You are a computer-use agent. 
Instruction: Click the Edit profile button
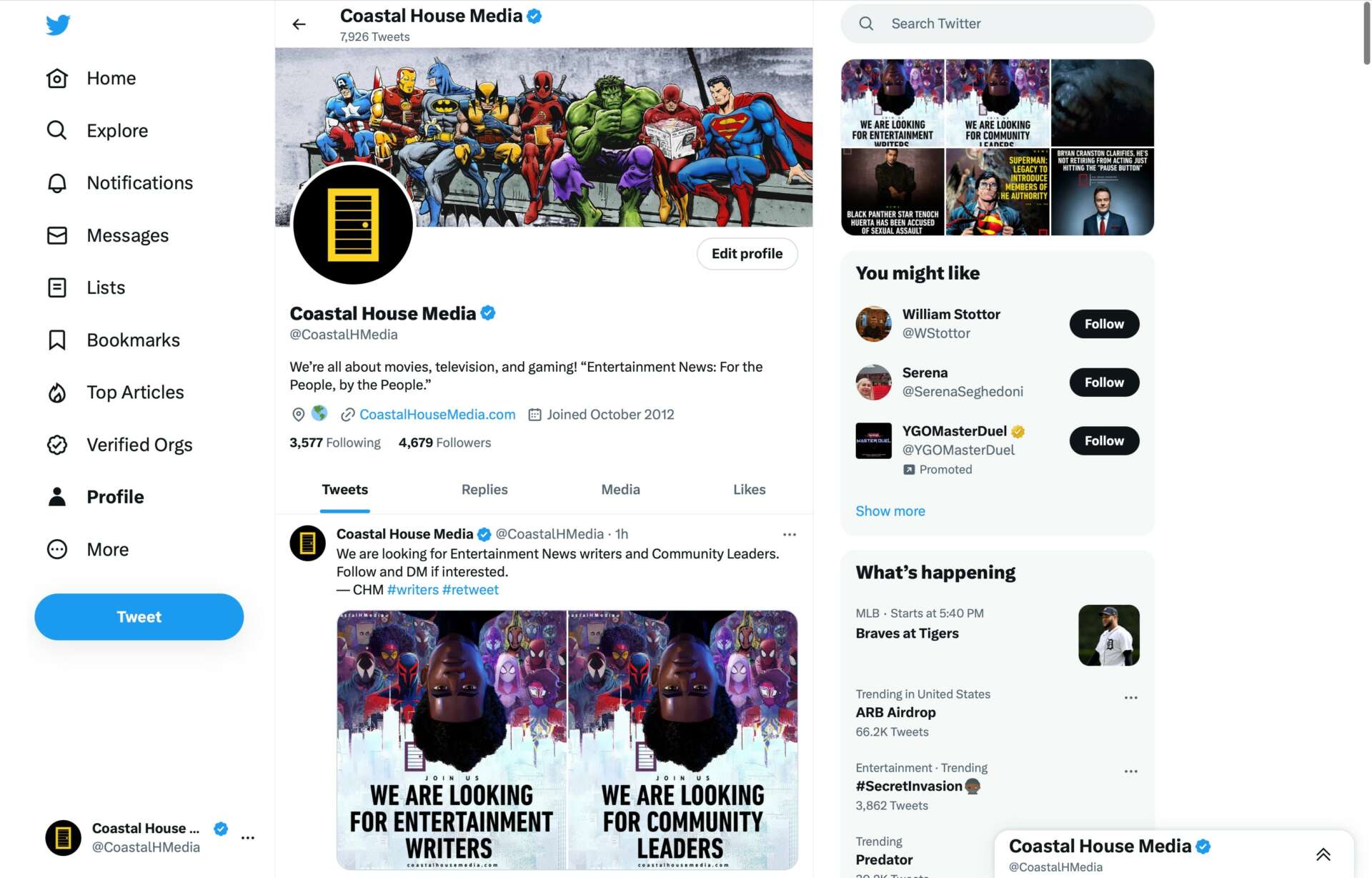pyautogui.click(x=747, y=254)
